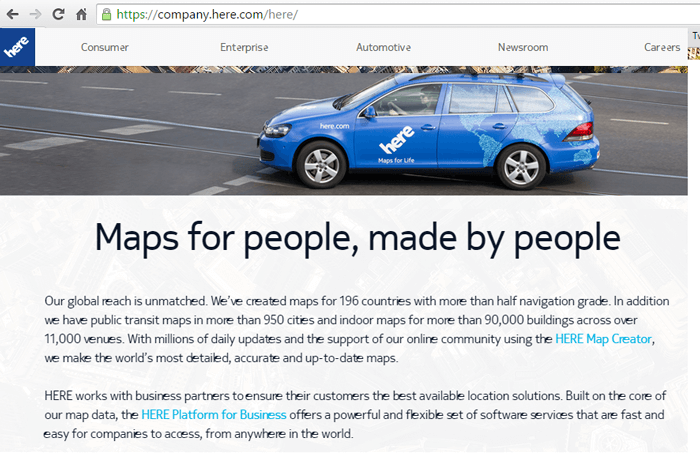The height and width of the screenshot is (466, 700).
Task: Click the text '90,000 buildings across over'
Action: point(561,320)
